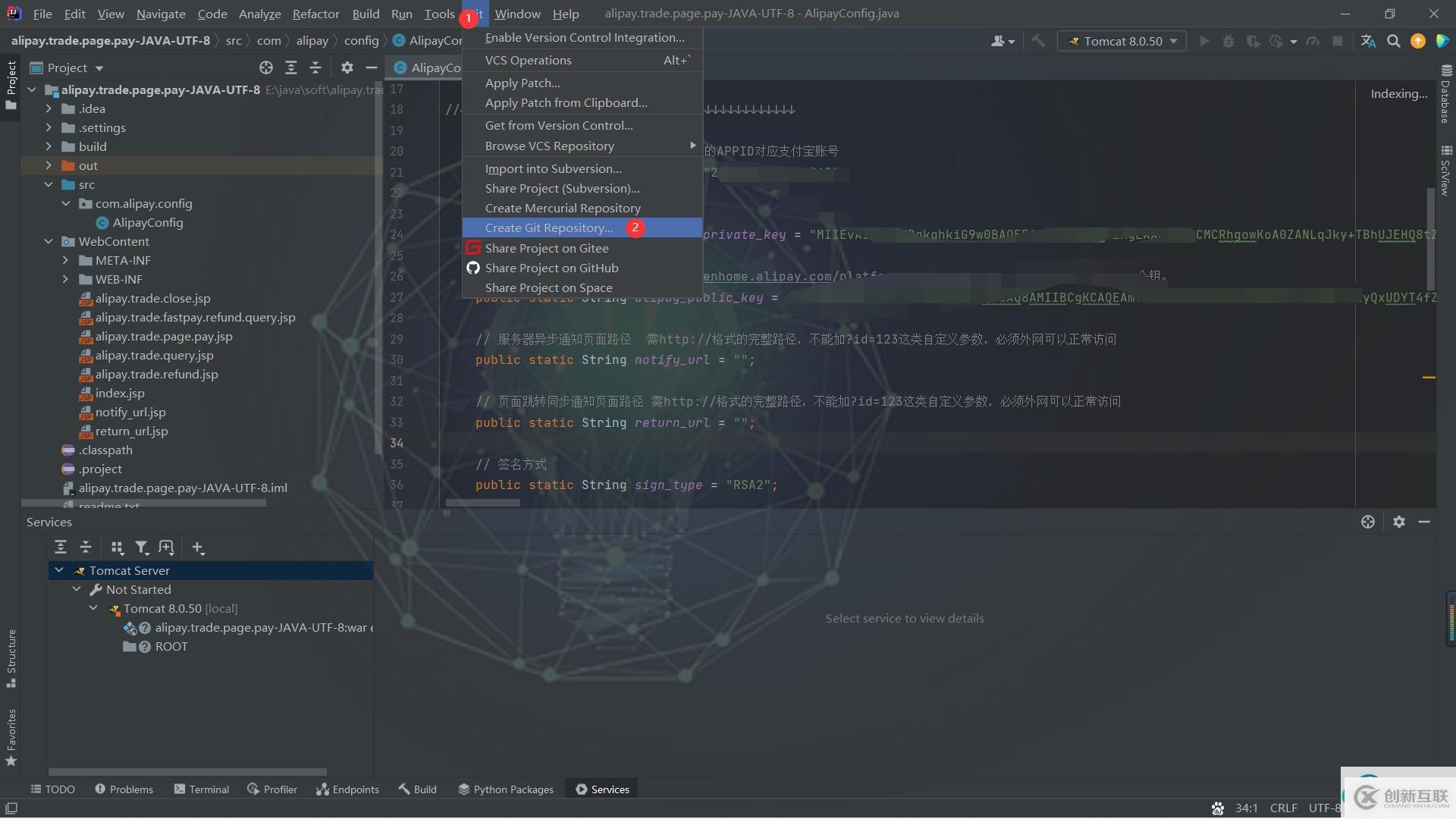
Task: Open the Translate icon in toolbar
Action: (1368, 41)
